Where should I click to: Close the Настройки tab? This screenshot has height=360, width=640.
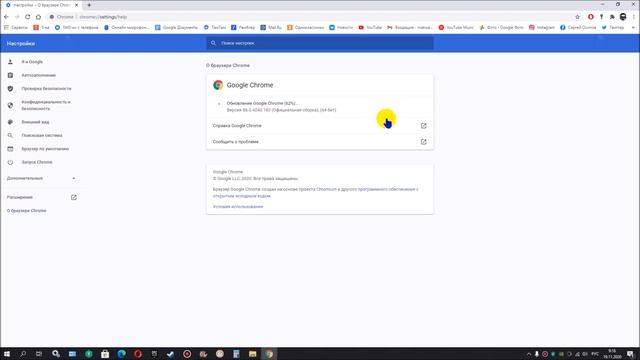pos(76,5)
